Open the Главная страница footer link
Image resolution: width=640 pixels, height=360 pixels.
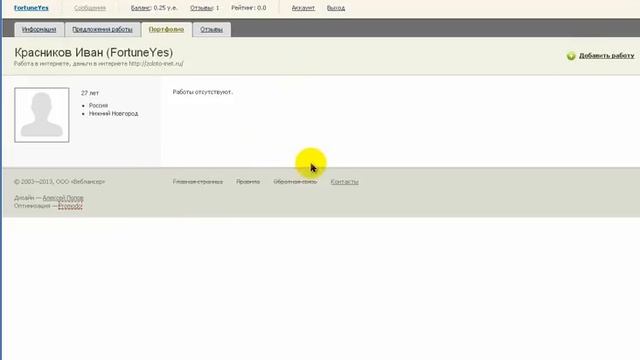[x=198, y=182]
